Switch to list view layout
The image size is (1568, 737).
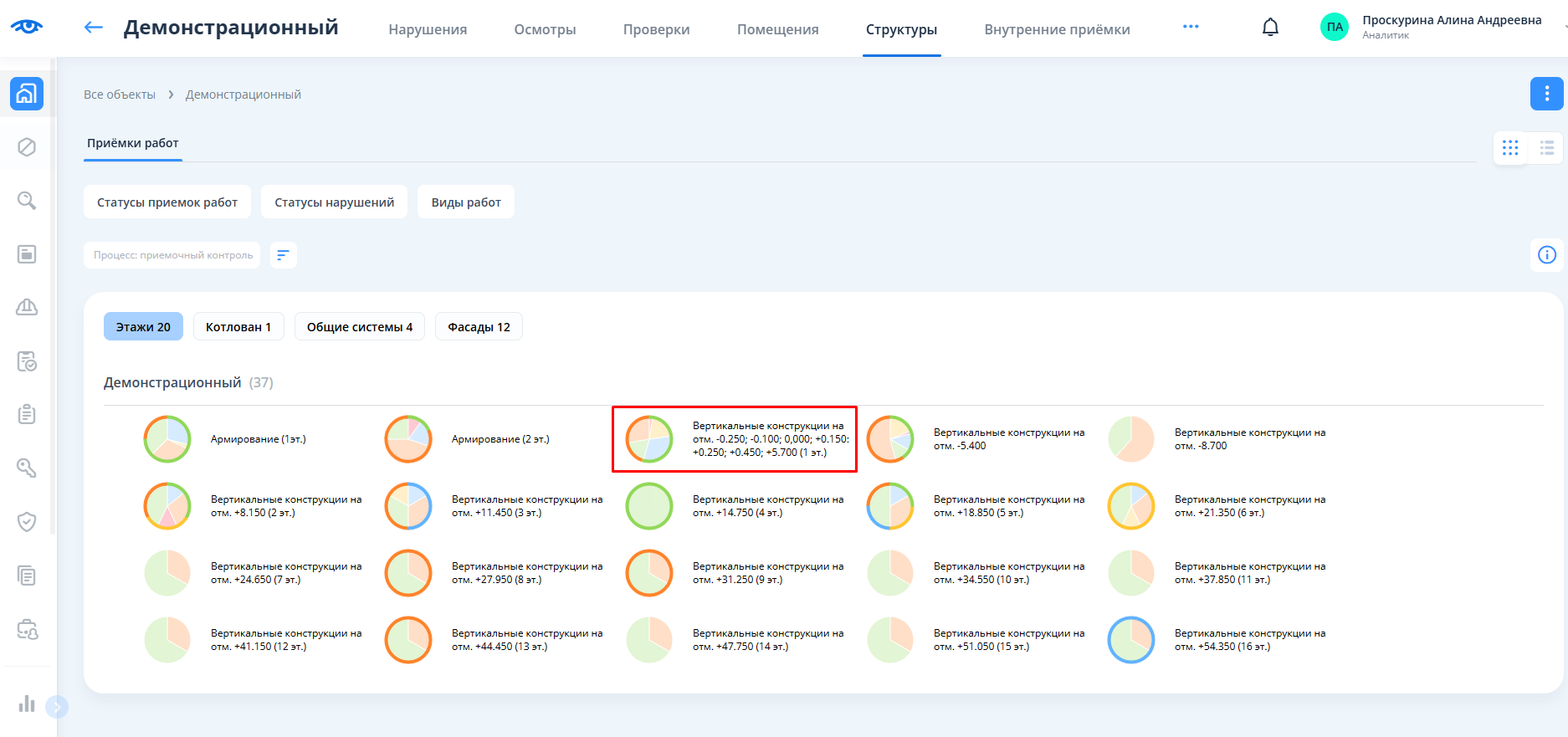point(1546,148)
